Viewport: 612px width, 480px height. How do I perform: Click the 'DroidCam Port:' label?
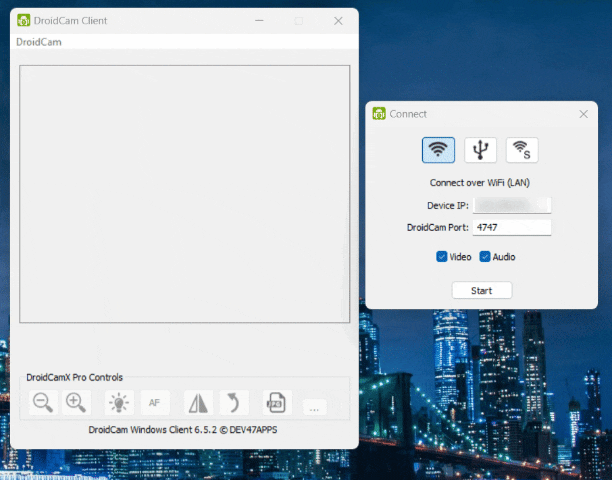pyautogui.click(x=438, y=228)
